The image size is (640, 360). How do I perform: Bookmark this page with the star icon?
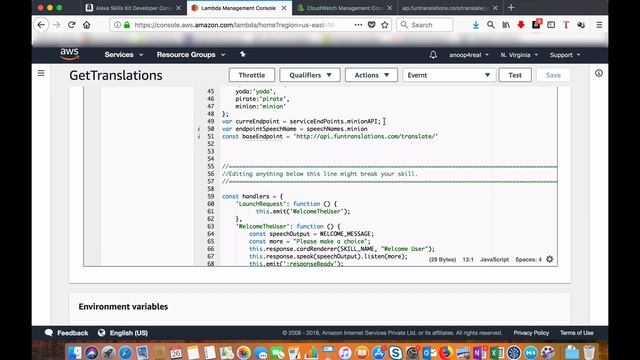click(384, 25)
